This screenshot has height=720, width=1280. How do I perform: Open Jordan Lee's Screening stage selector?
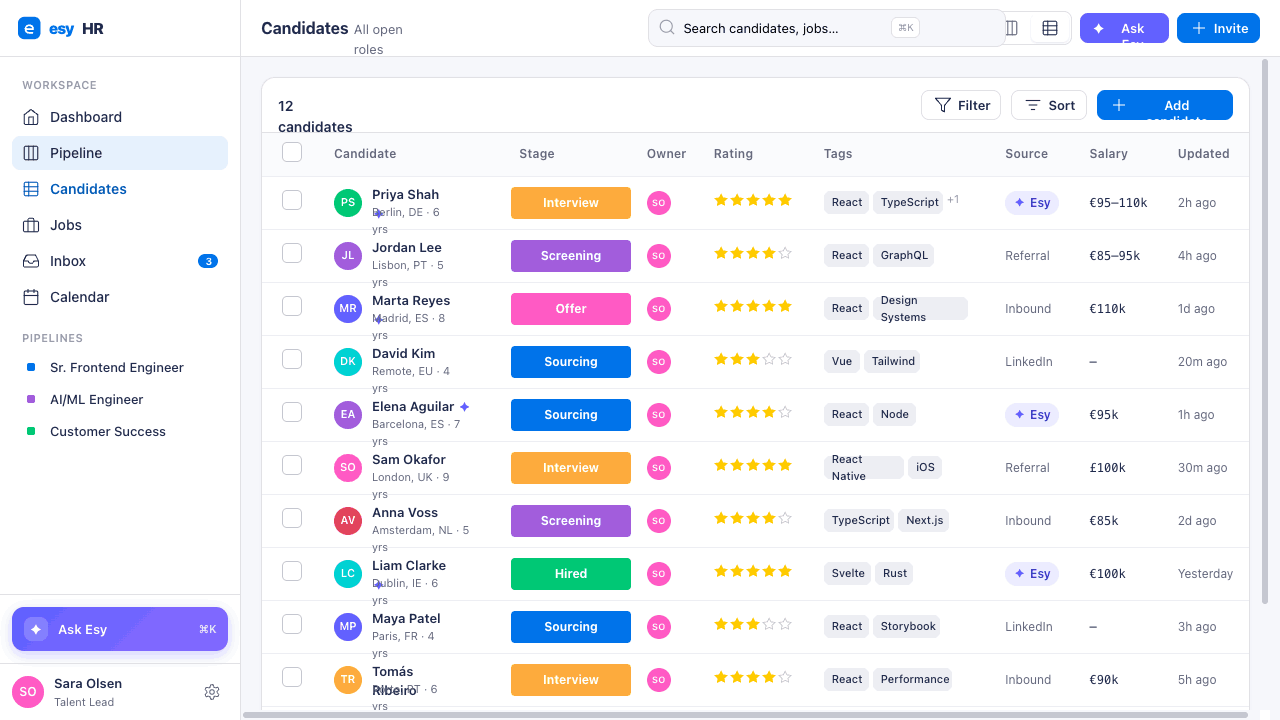[571, 256]
